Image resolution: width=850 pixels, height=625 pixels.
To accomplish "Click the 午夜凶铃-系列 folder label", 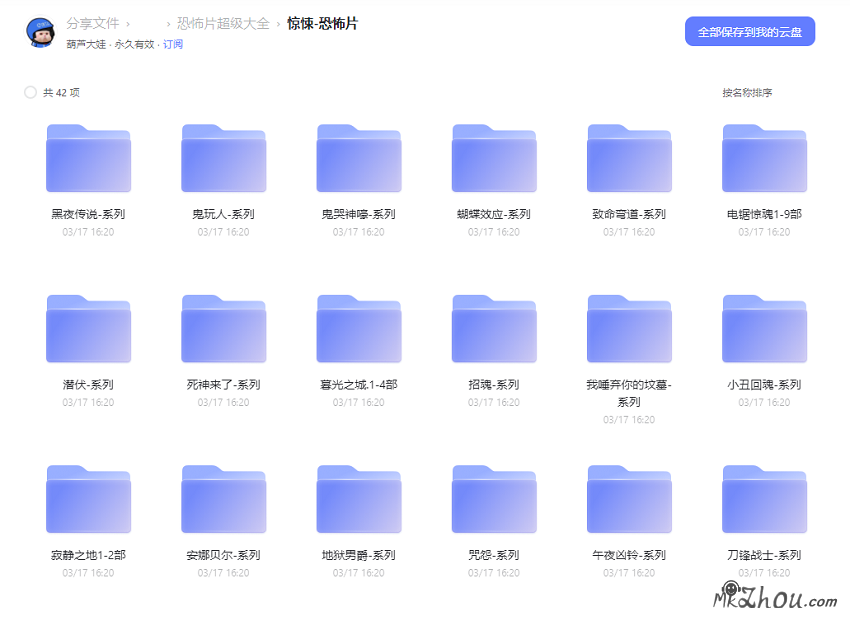I will coord(629,555).
